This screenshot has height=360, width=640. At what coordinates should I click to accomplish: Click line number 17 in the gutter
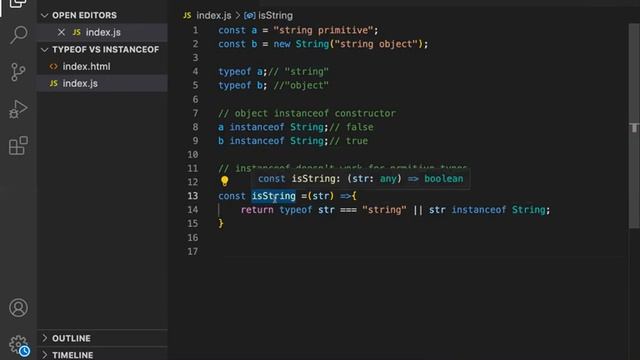tap(193, 251)
